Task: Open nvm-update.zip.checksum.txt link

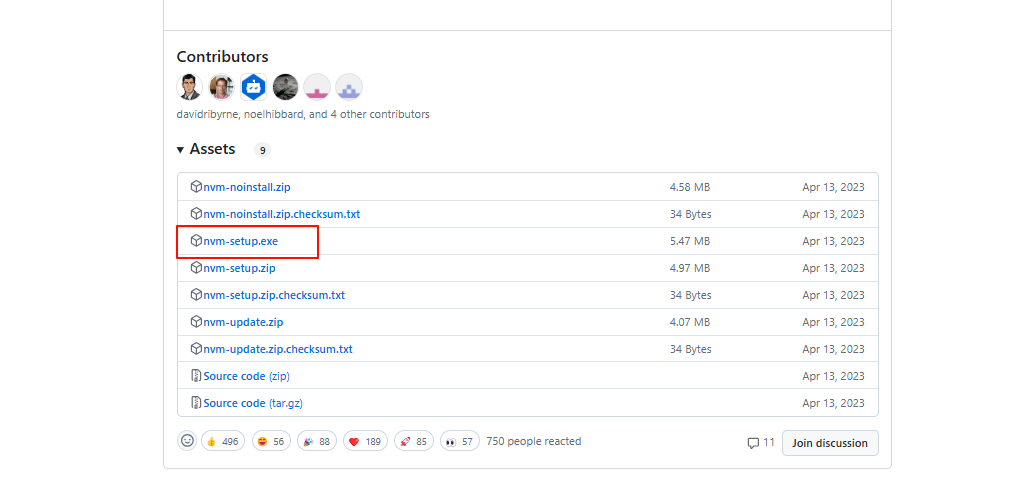Action: (277, 349)
